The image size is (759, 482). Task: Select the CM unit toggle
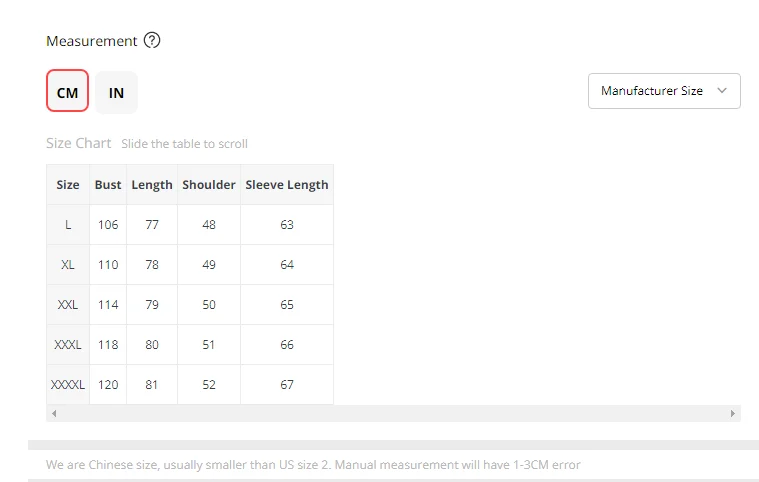click(x=67, y=90)
